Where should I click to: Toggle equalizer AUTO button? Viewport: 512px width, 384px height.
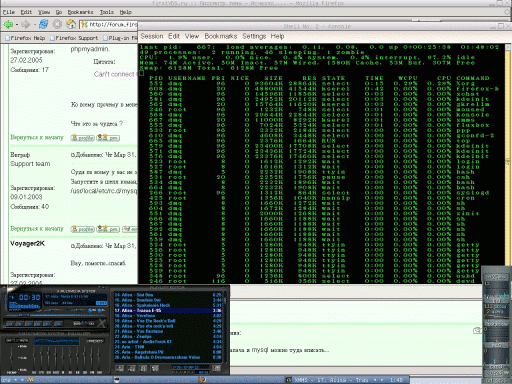point(24,341)
